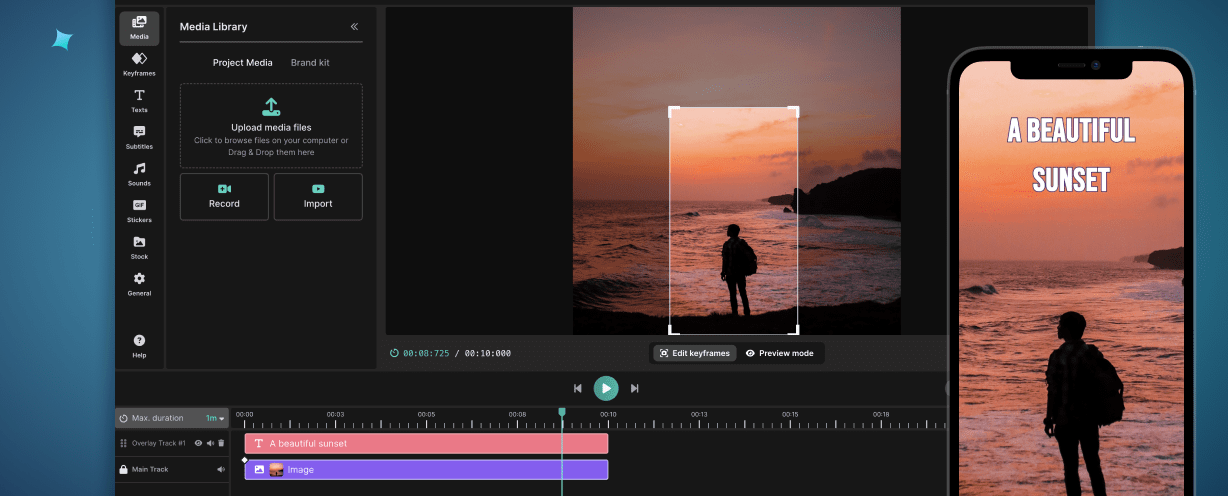Screen dimensions: 1228x496
Task: Collapse the Media Library panel
Action: 354,27
